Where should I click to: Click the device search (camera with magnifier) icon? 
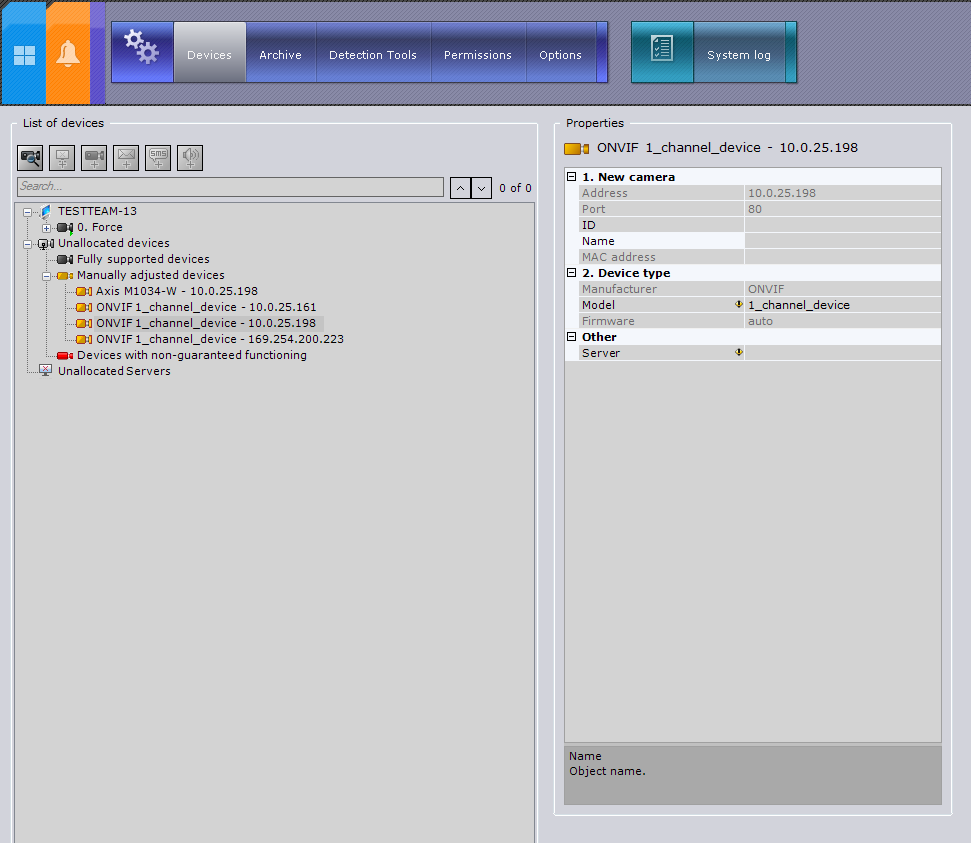pos(30,157)
